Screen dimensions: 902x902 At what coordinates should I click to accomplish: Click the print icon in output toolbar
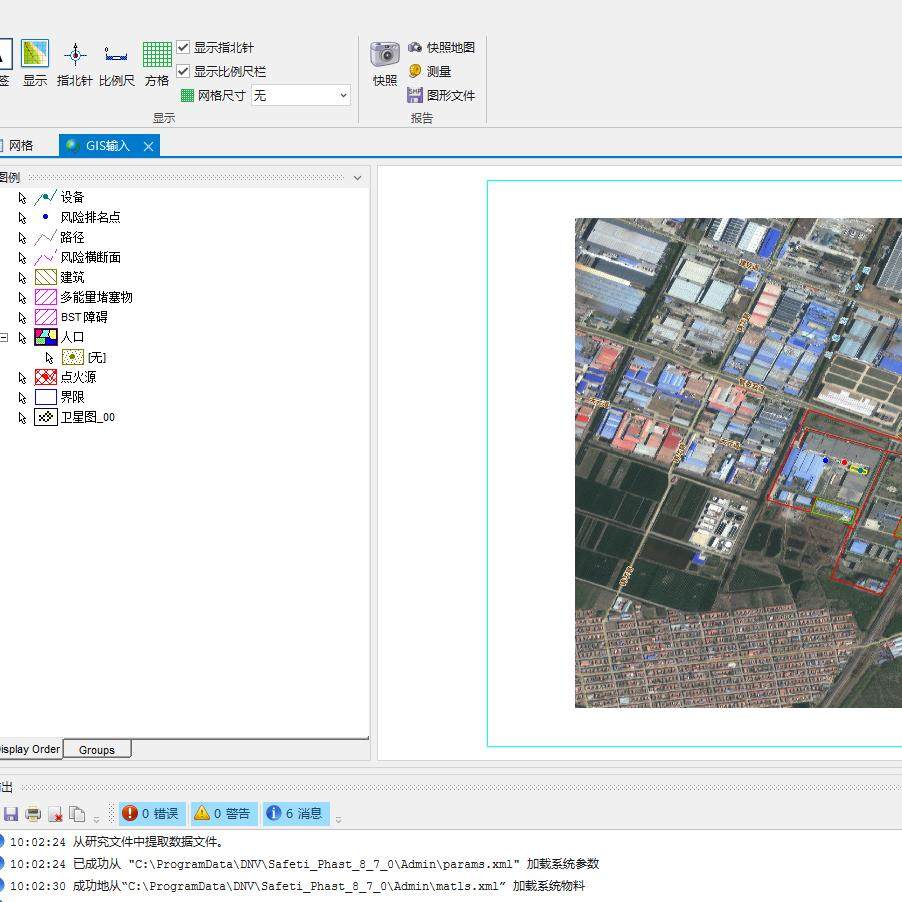pos(33,814)
